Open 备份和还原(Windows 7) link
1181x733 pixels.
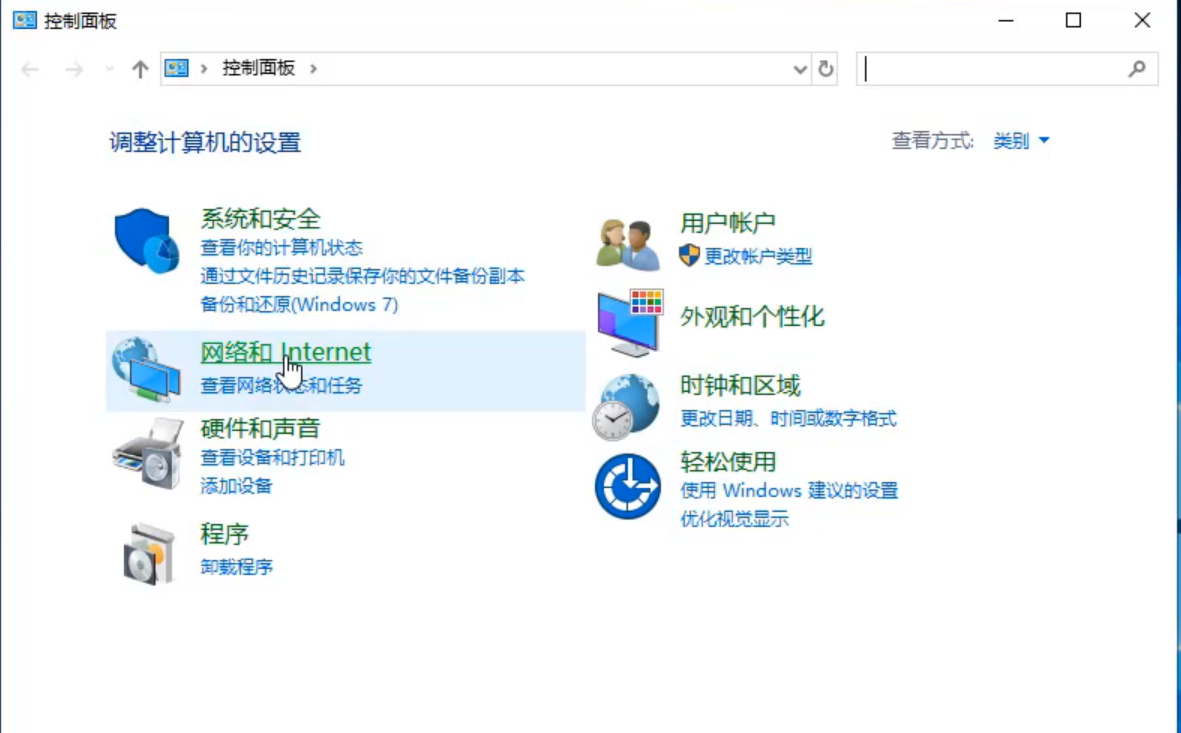(299, 304)
